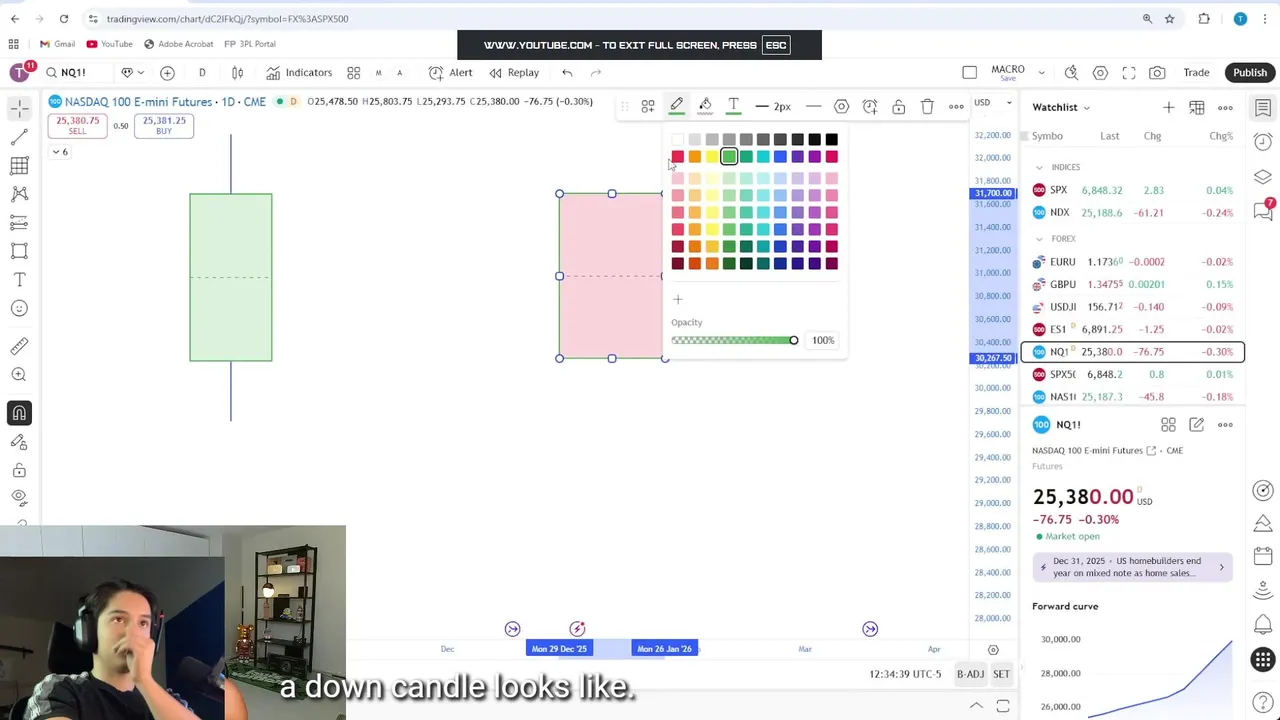Open the US homebuilders news headline
The height and width of the screenshot is (720, 1280).
click(1133, 567)
